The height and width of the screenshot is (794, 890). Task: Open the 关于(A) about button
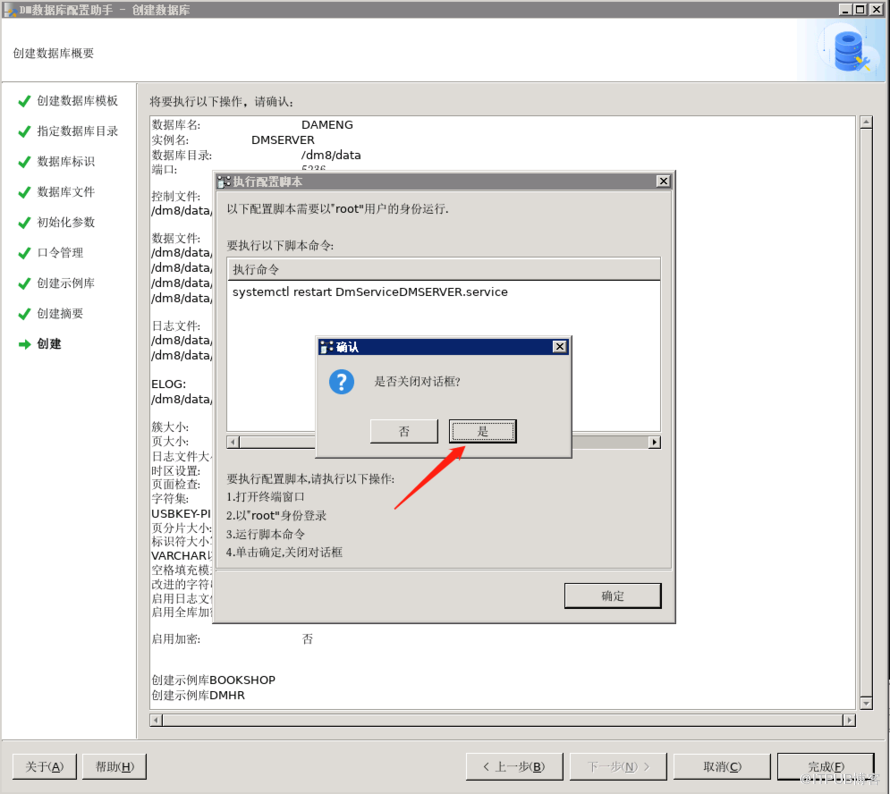point(44,767)
